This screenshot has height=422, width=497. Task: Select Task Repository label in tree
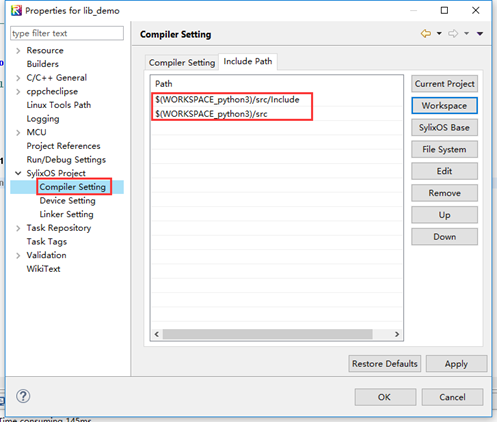[x=59, y=228]
